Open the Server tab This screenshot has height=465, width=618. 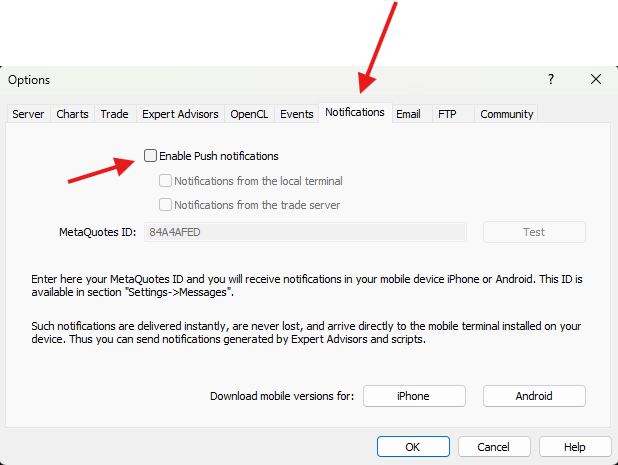coord(28,114)
